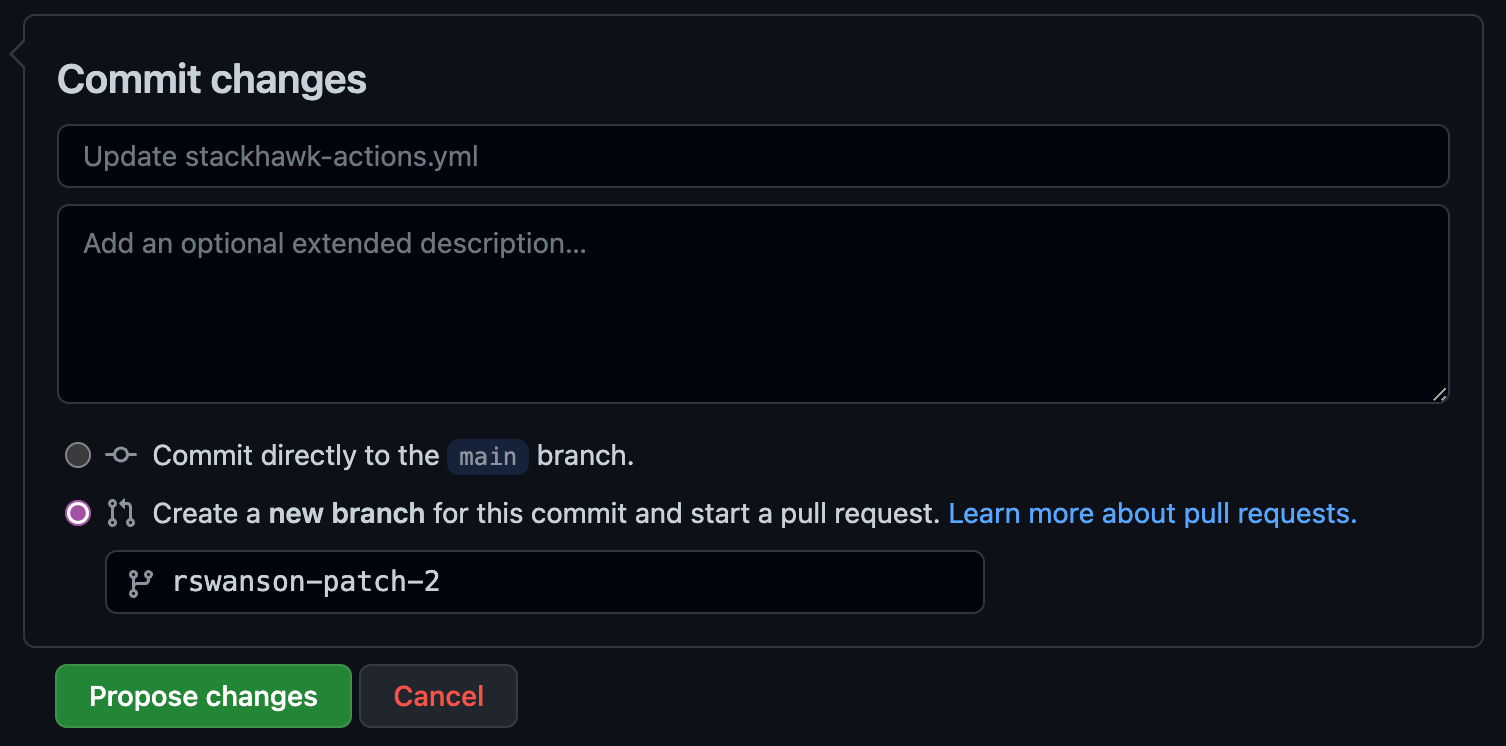Select commit directly to the main branch

point(77,455)
